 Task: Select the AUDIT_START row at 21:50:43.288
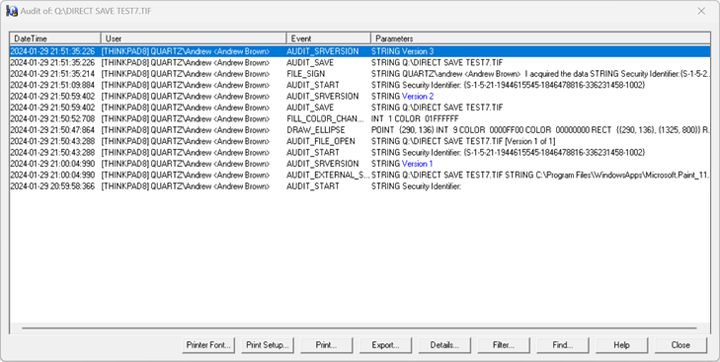[360, 153]
